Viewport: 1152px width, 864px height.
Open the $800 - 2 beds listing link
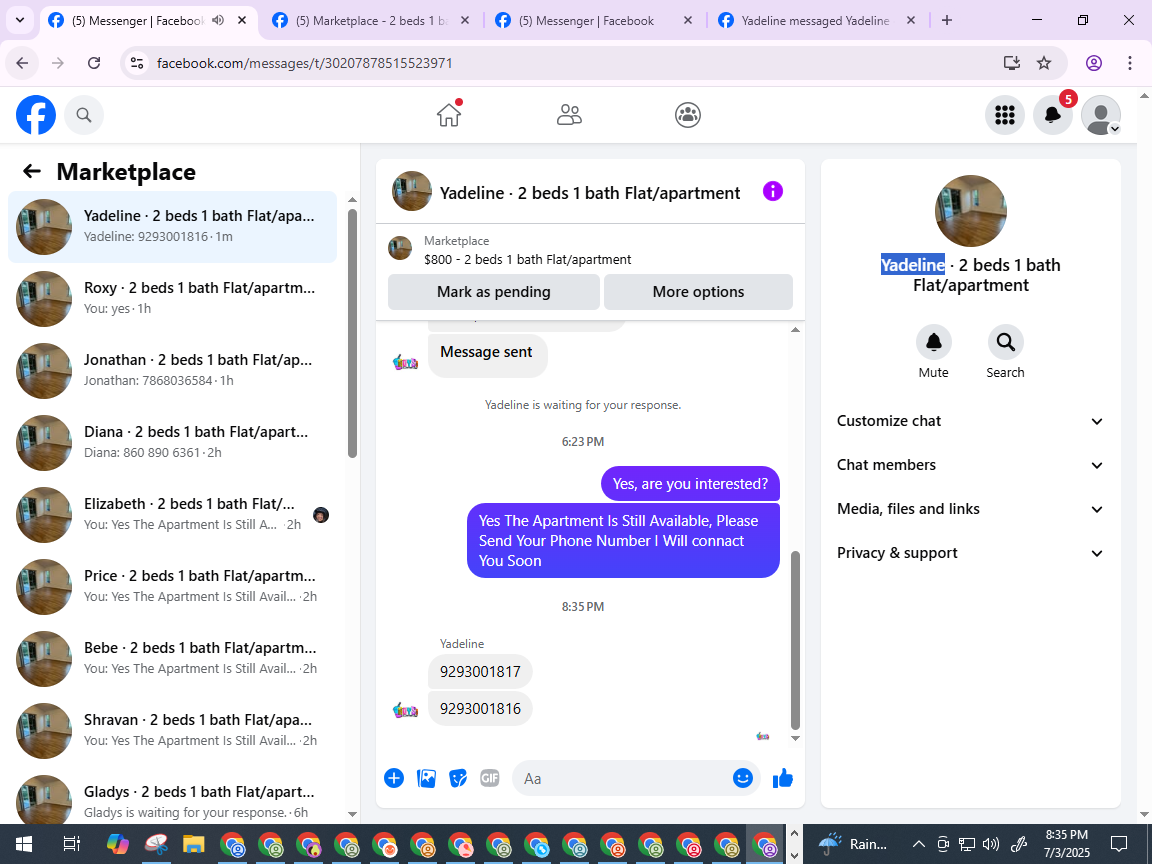[528, 259]
